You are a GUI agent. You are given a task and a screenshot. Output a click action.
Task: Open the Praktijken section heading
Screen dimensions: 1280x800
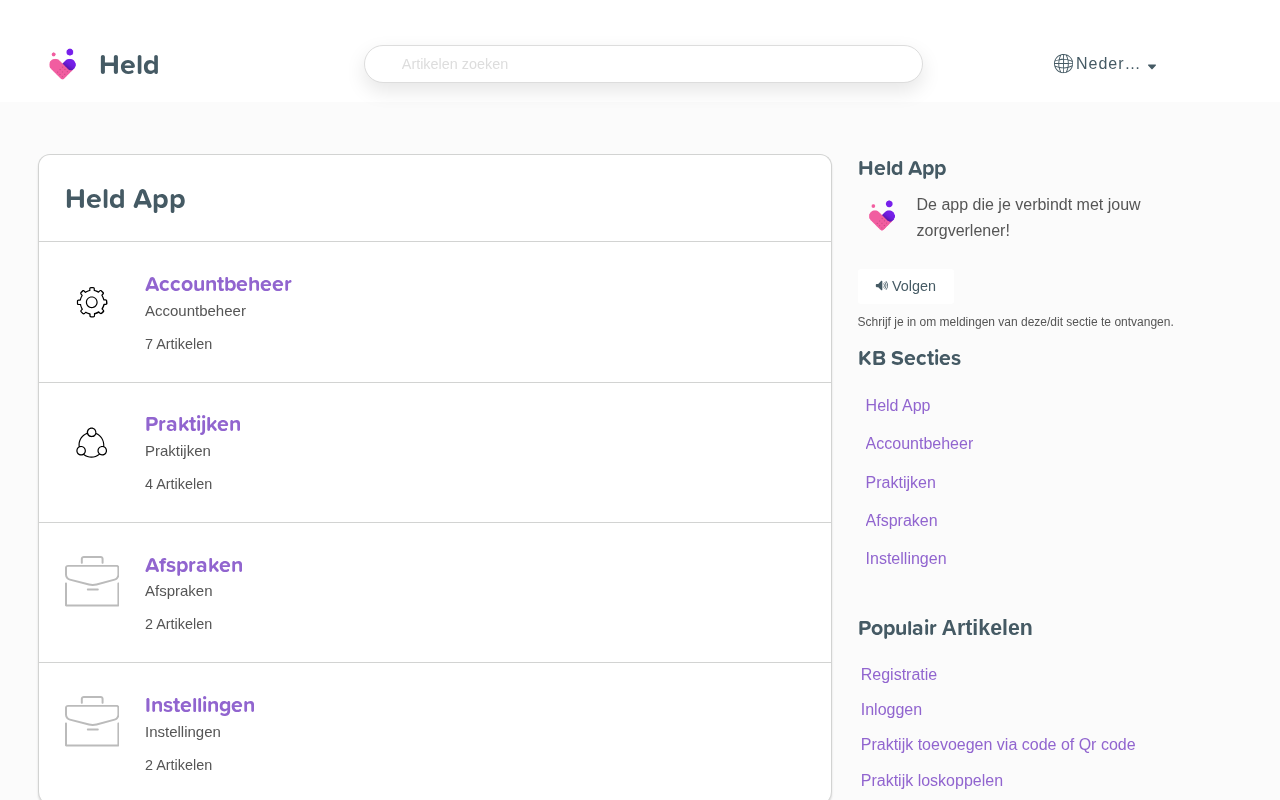coord(193,424)
